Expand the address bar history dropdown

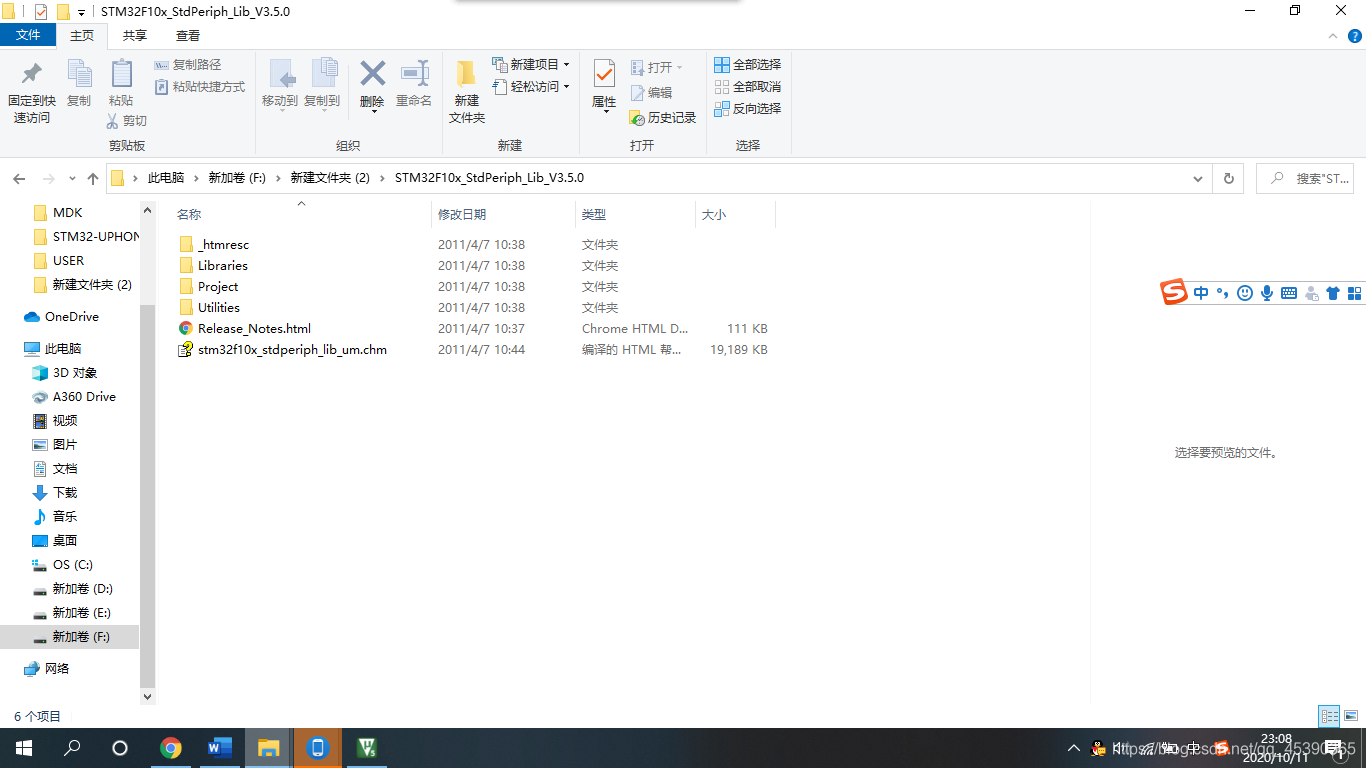click(x=1198, y=178)
